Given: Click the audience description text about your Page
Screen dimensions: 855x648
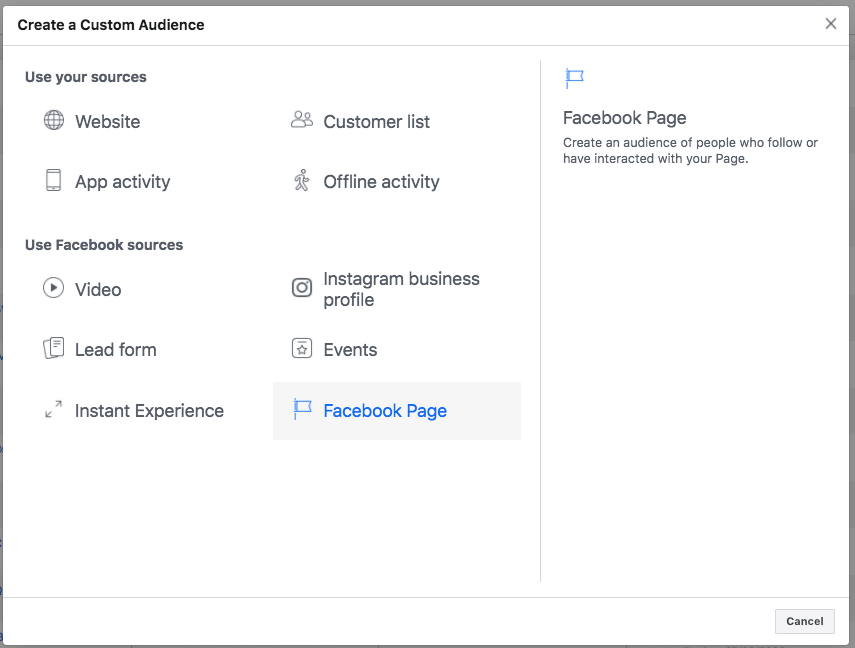Looking at the screenshot, I should pyautogui.click(x=690, y=151).
